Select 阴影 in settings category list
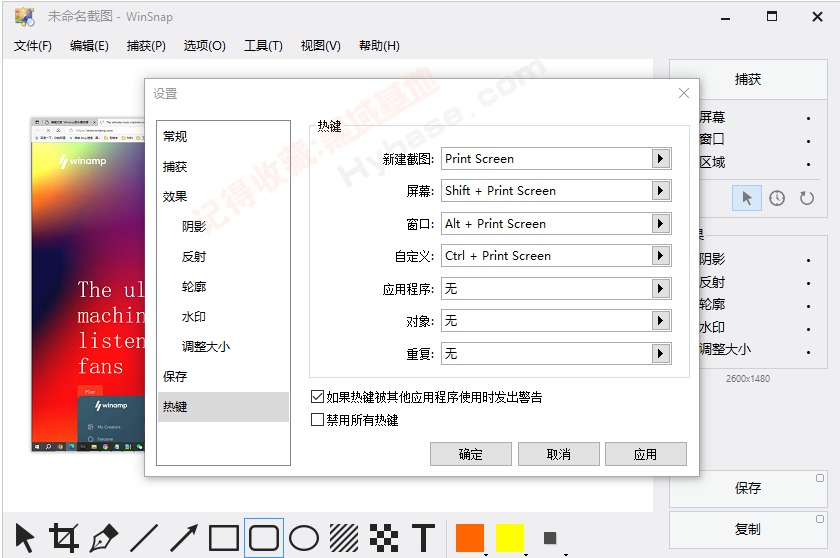Viewport: 840px width, 558px height. [x=194, y=227]
